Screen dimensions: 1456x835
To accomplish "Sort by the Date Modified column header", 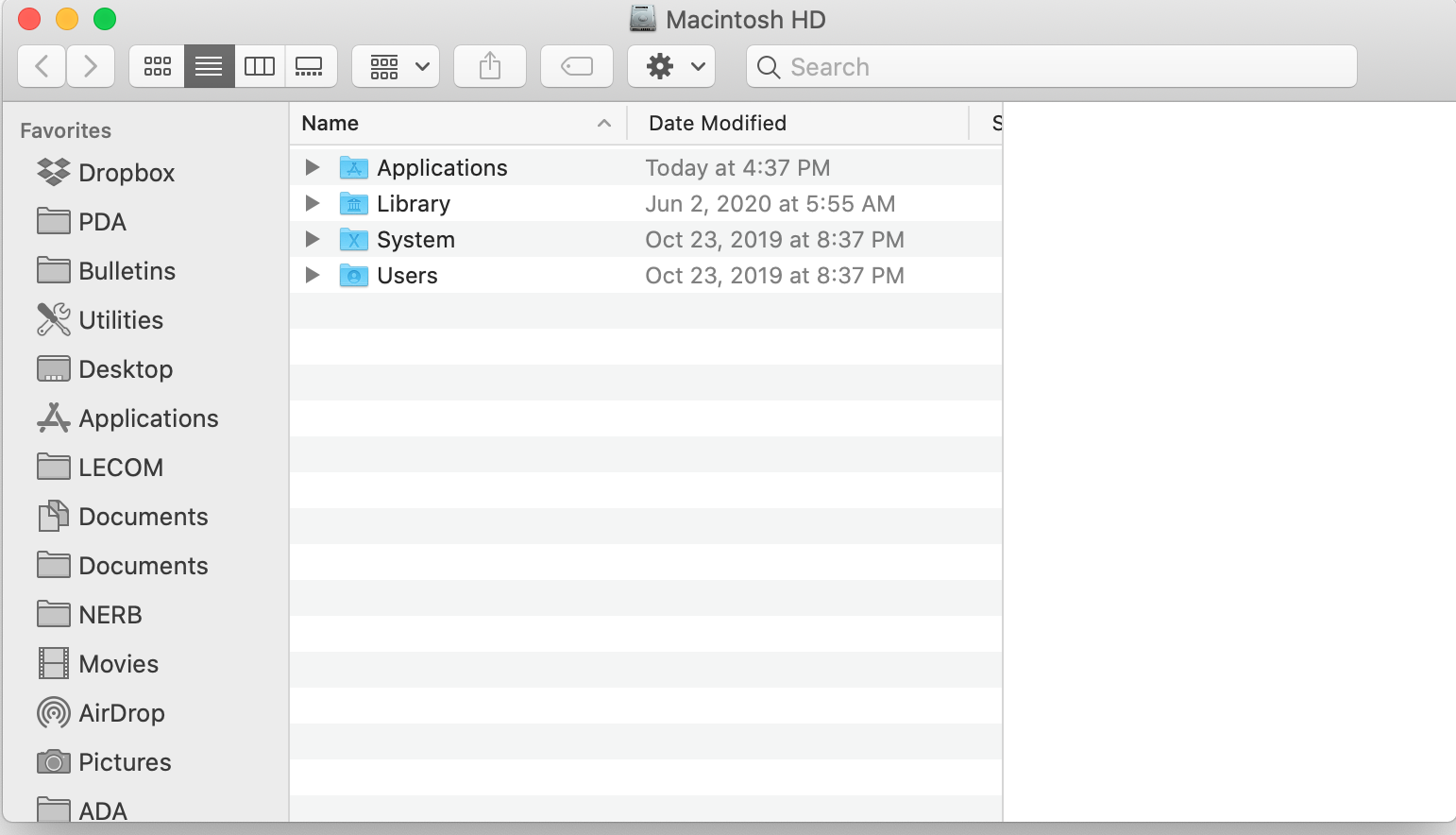I will 798,123.
